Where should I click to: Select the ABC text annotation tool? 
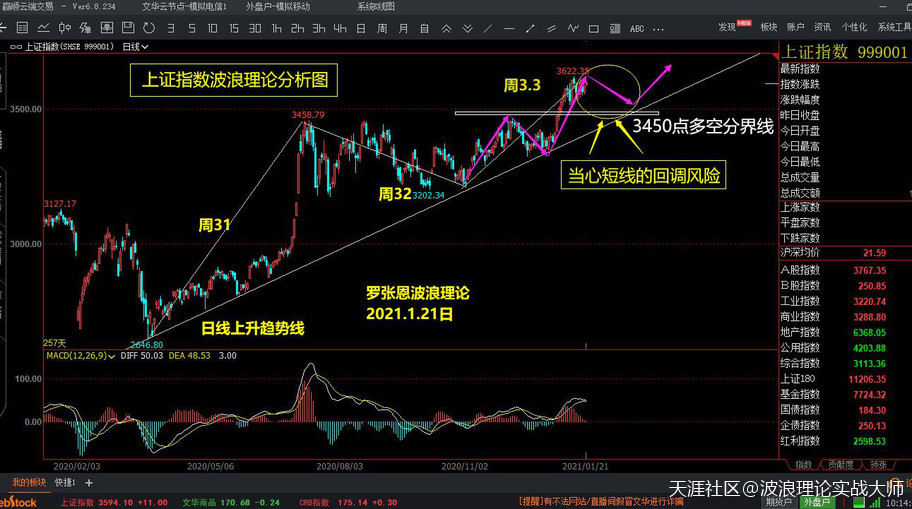637,28
